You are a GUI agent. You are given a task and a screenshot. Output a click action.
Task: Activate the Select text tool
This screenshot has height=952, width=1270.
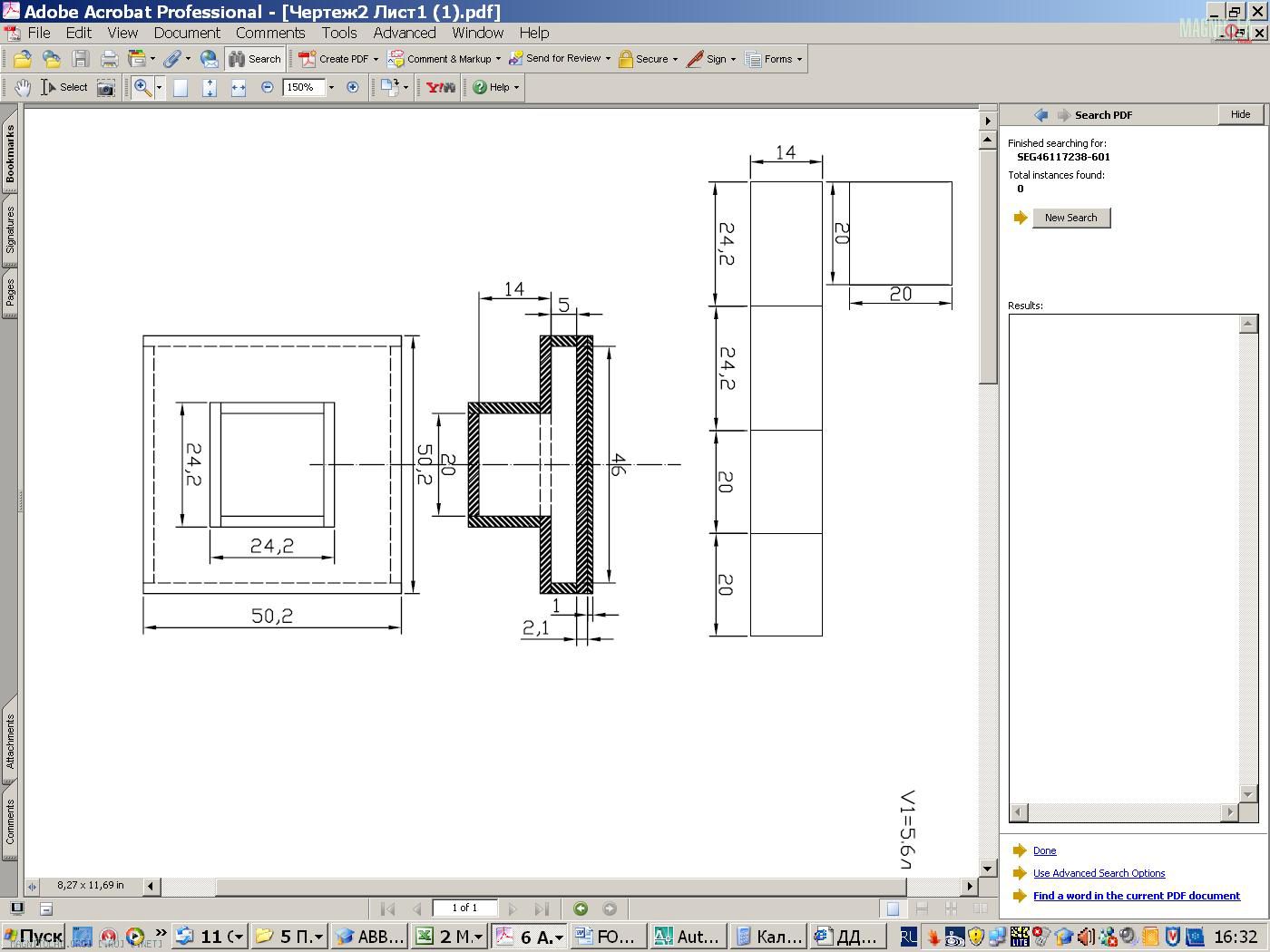click(x=64, y=88)
